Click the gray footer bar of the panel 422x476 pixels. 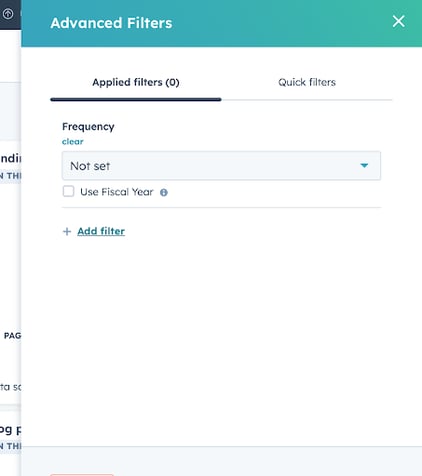222,461
